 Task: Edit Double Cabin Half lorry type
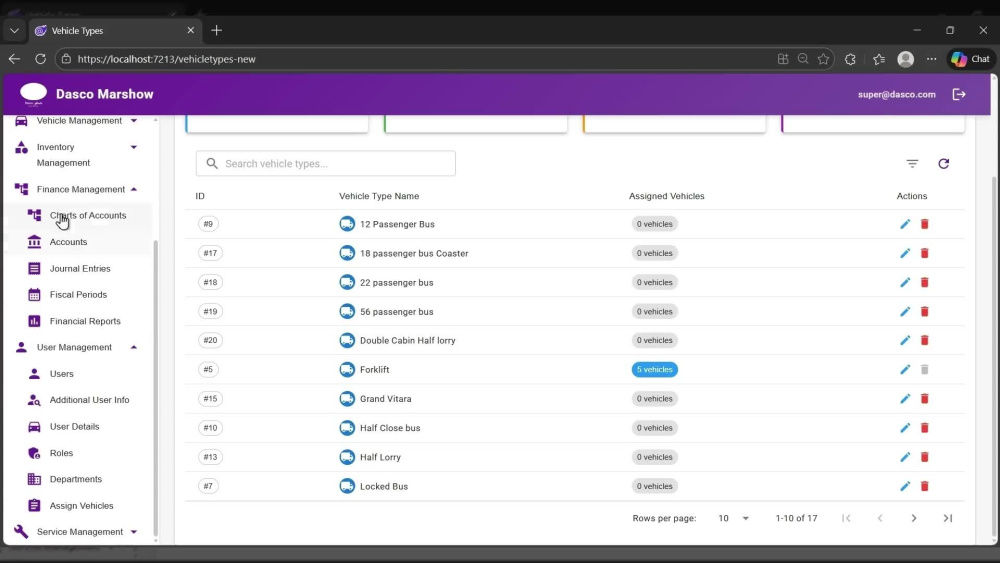(x=905, y=340)
